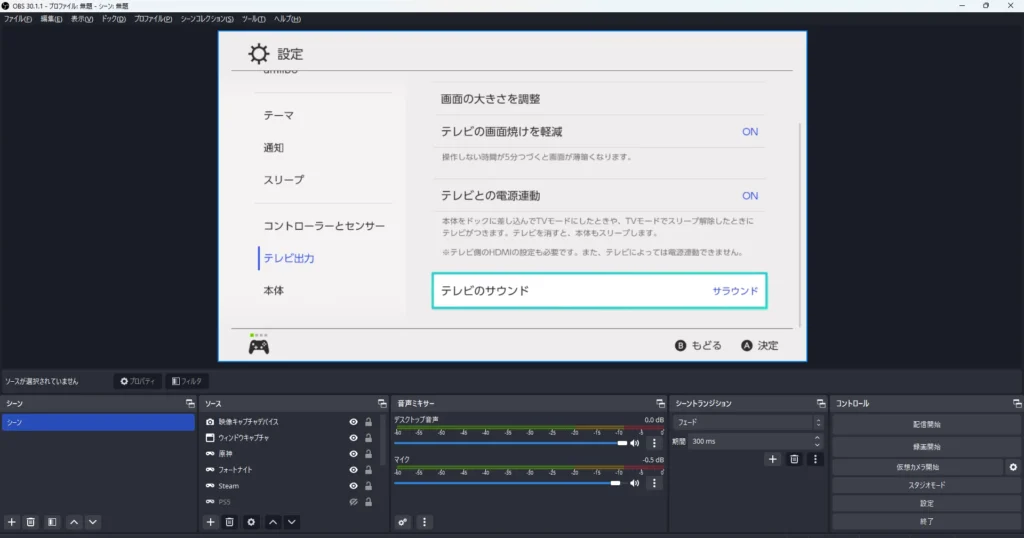The image size is (1024, 538).
Task: Move the source down with the down arrow
Action: tap(292, 522)
